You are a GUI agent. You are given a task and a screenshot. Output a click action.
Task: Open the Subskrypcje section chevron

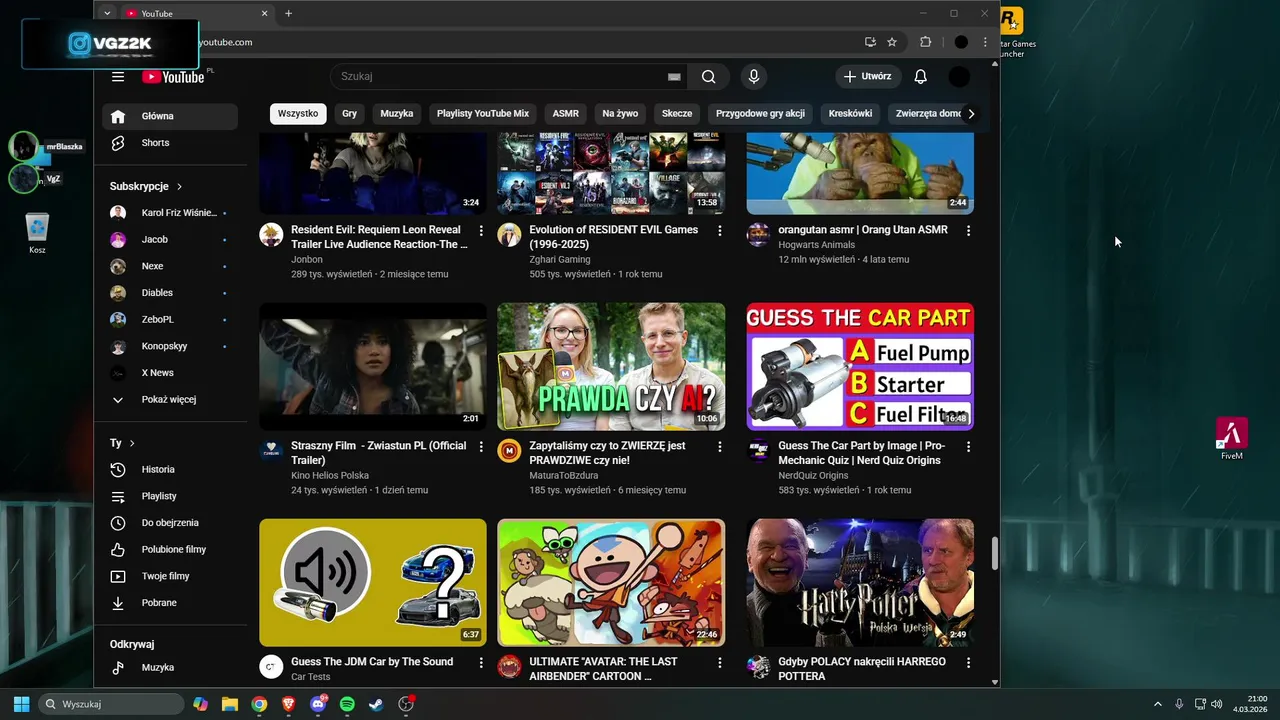coord(180,187)
